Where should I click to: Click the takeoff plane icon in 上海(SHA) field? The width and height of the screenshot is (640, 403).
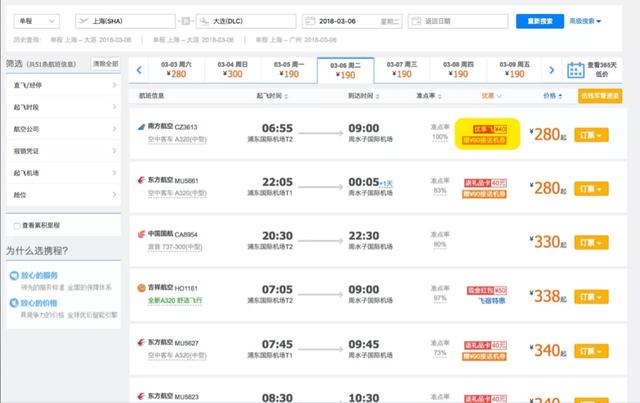(84, 21)
